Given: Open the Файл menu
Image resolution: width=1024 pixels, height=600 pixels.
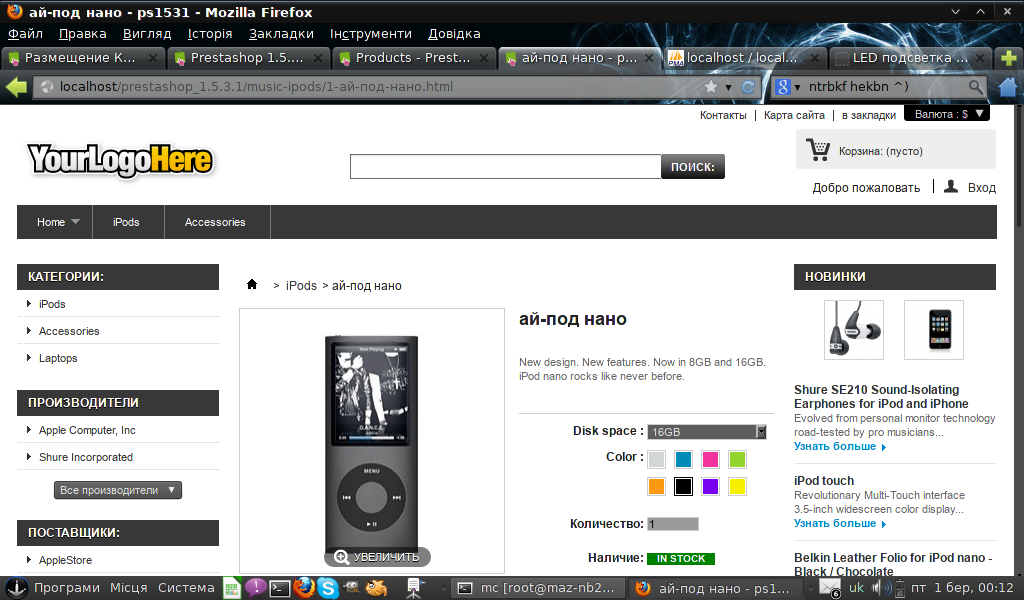Looking at the screenshot, I should pos(25,33).
